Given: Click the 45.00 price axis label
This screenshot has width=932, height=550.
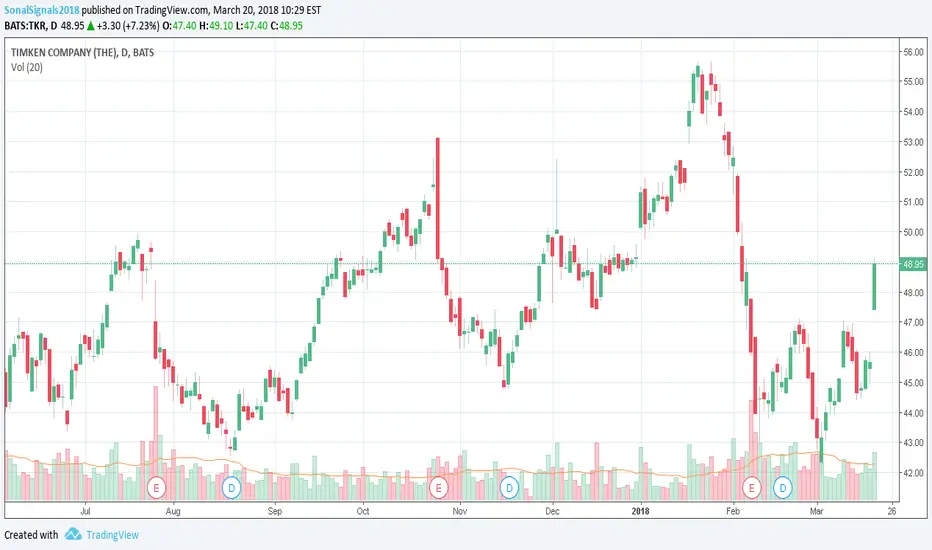Looking at the screenshot, I should pyautogui.click(x=914, y=383).
